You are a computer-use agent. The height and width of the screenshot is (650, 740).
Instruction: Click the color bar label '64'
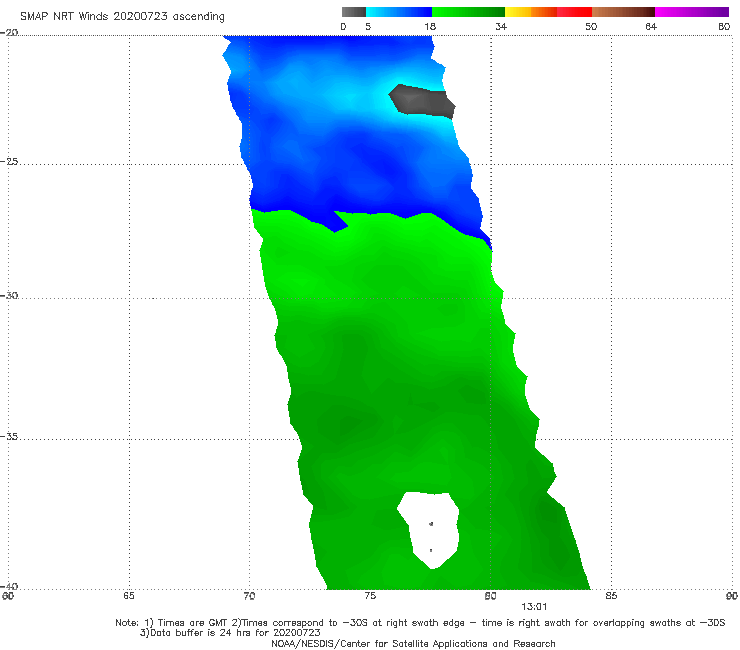[651, 26]
